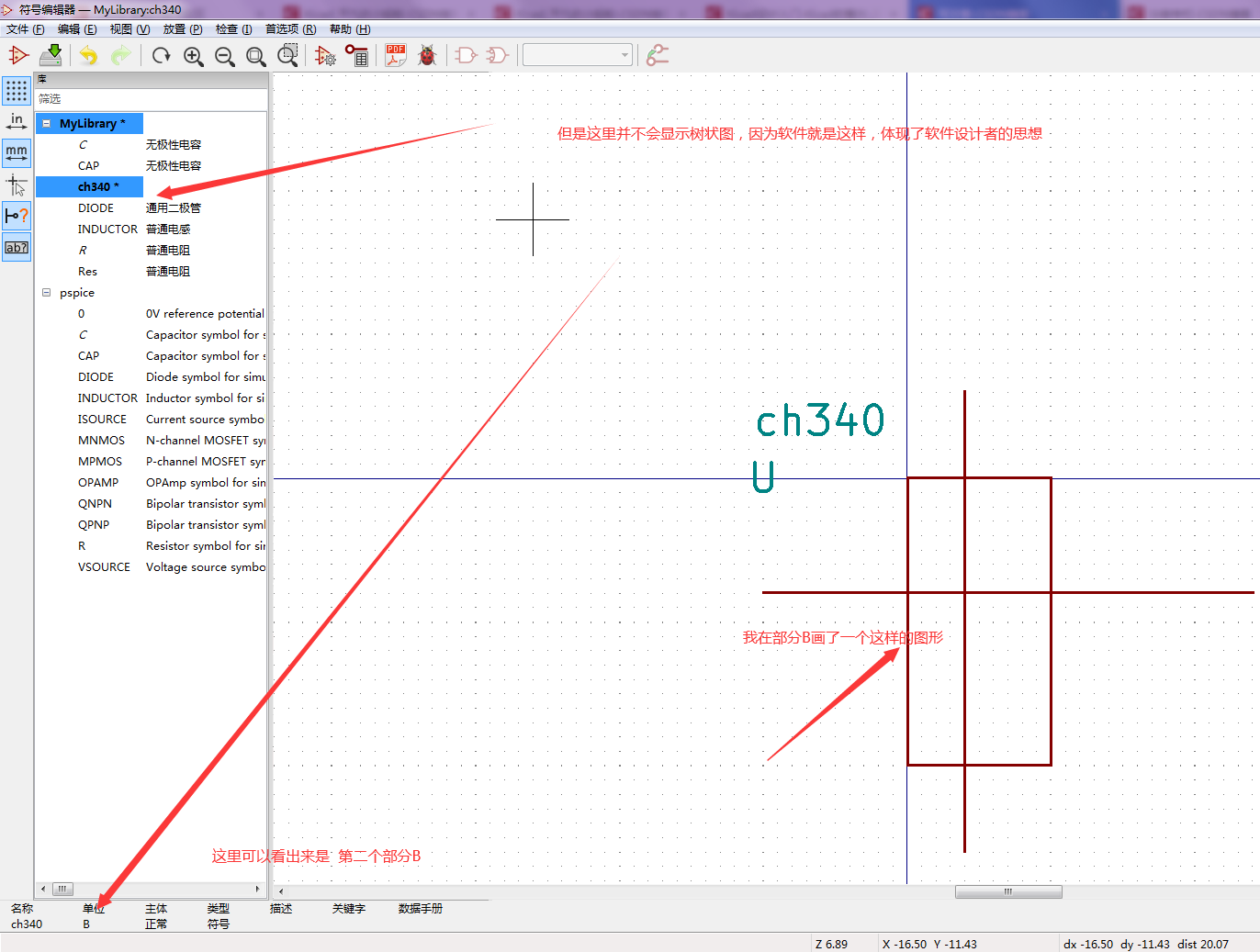Screen dimensions: 1260x952
Task: Click the 筛选 filter input field
Action: point(152,98)
